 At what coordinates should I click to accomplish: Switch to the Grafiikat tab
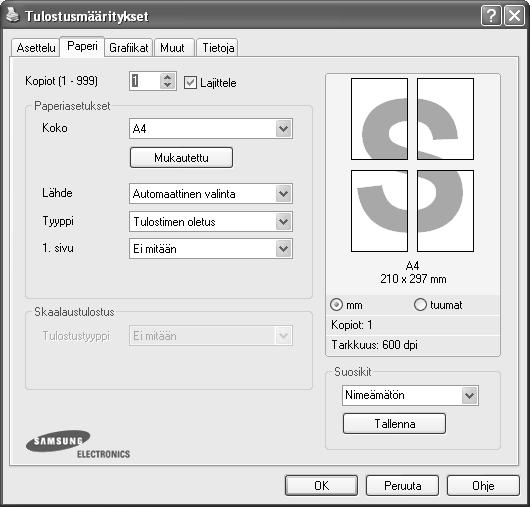129,48
